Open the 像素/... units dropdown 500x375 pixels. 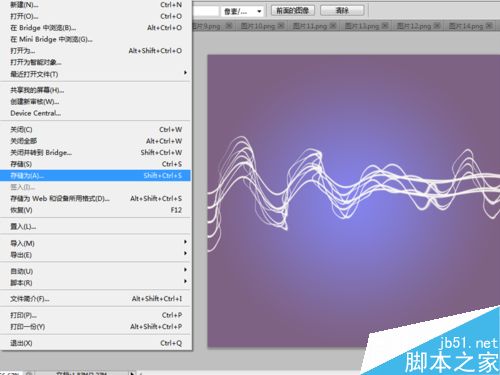point(242,11)
